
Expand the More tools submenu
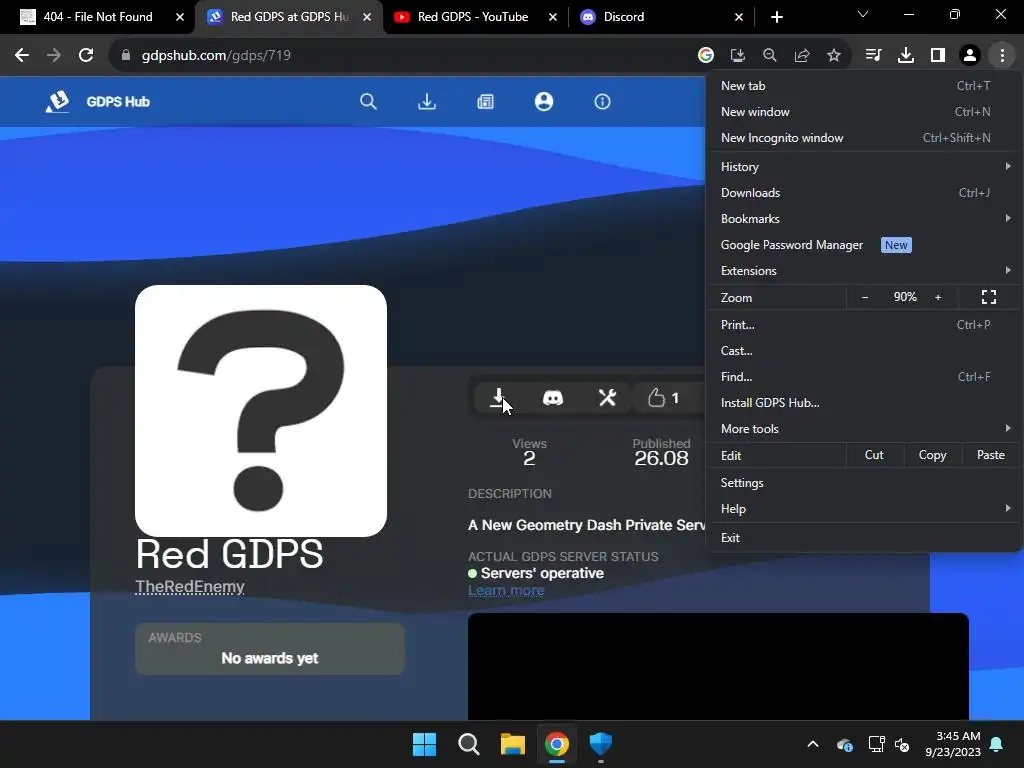coord(865,429)
